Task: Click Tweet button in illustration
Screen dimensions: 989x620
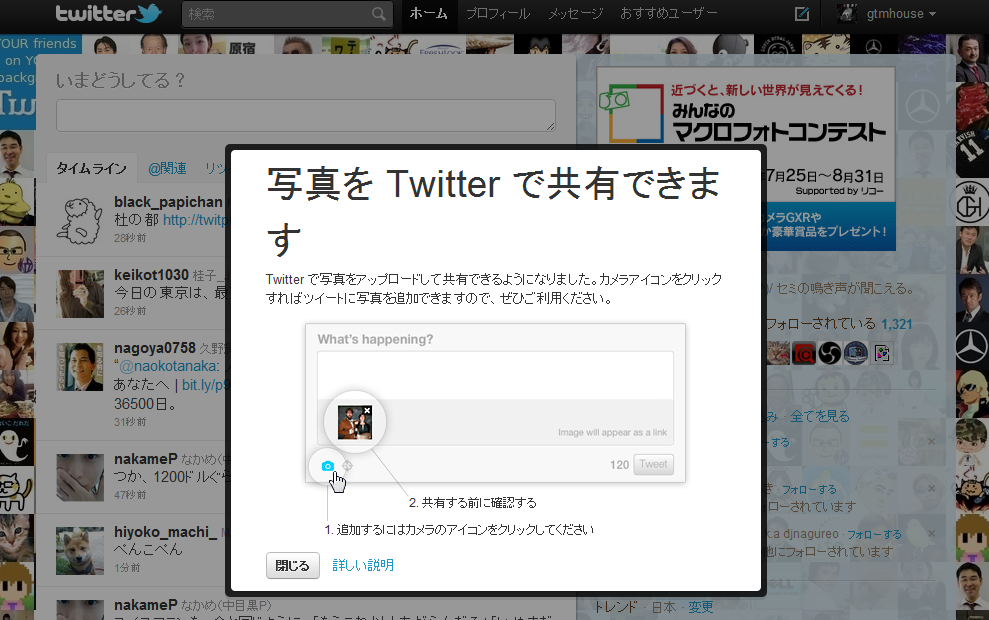Action: (x=653, y=464)
